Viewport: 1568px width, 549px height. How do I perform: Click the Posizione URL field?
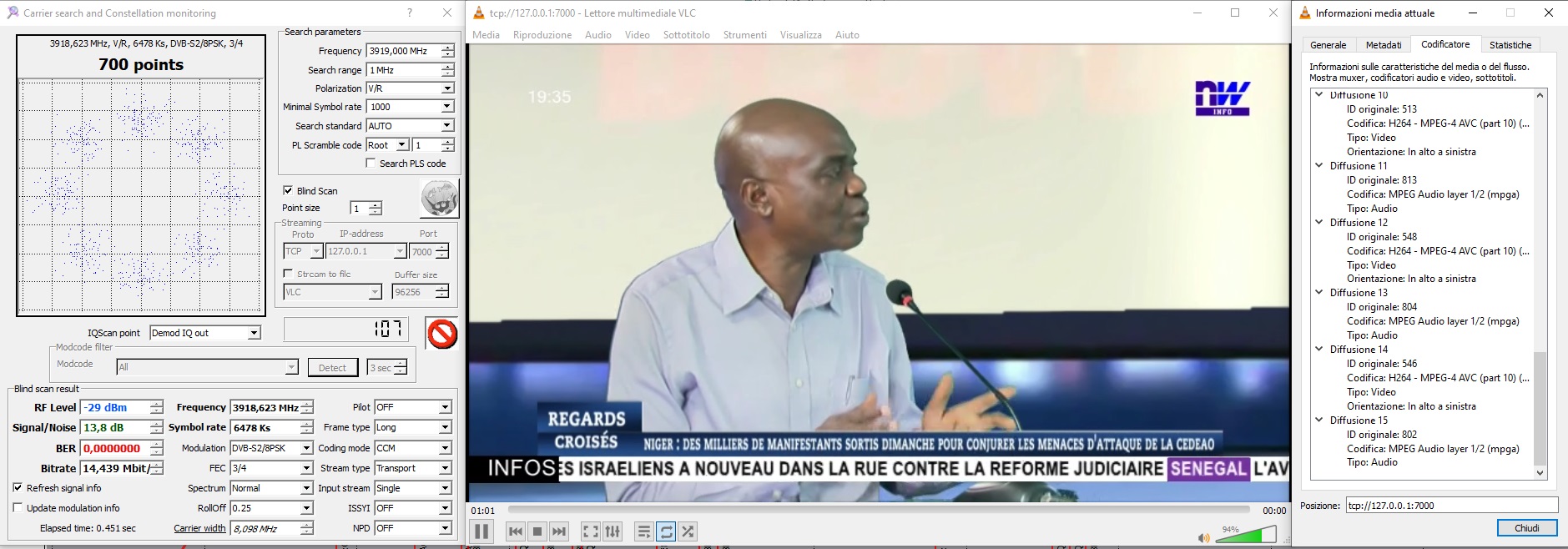[1452, 505]
